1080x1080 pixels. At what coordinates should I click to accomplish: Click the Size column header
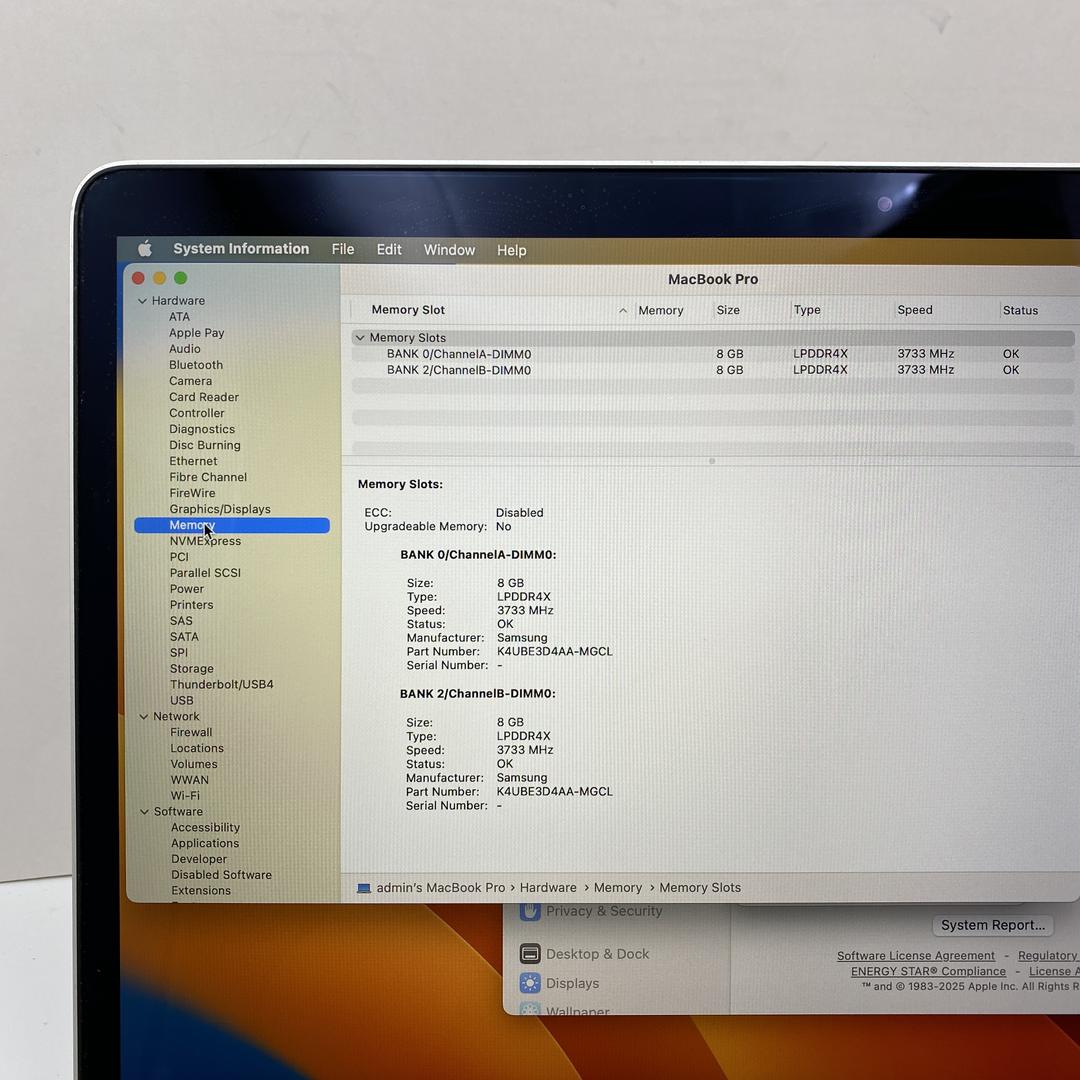[728, 311]
